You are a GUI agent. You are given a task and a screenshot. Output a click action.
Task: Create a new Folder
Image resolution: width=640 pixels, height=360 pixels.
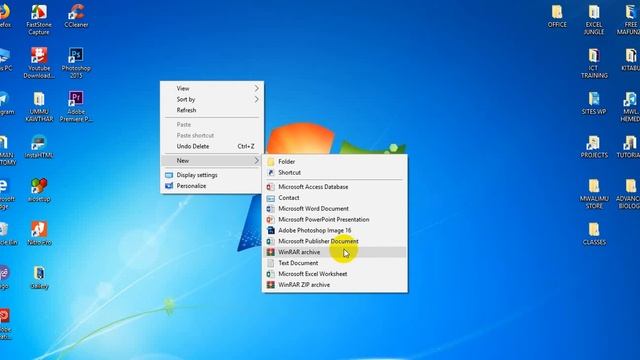click(335, 162)
